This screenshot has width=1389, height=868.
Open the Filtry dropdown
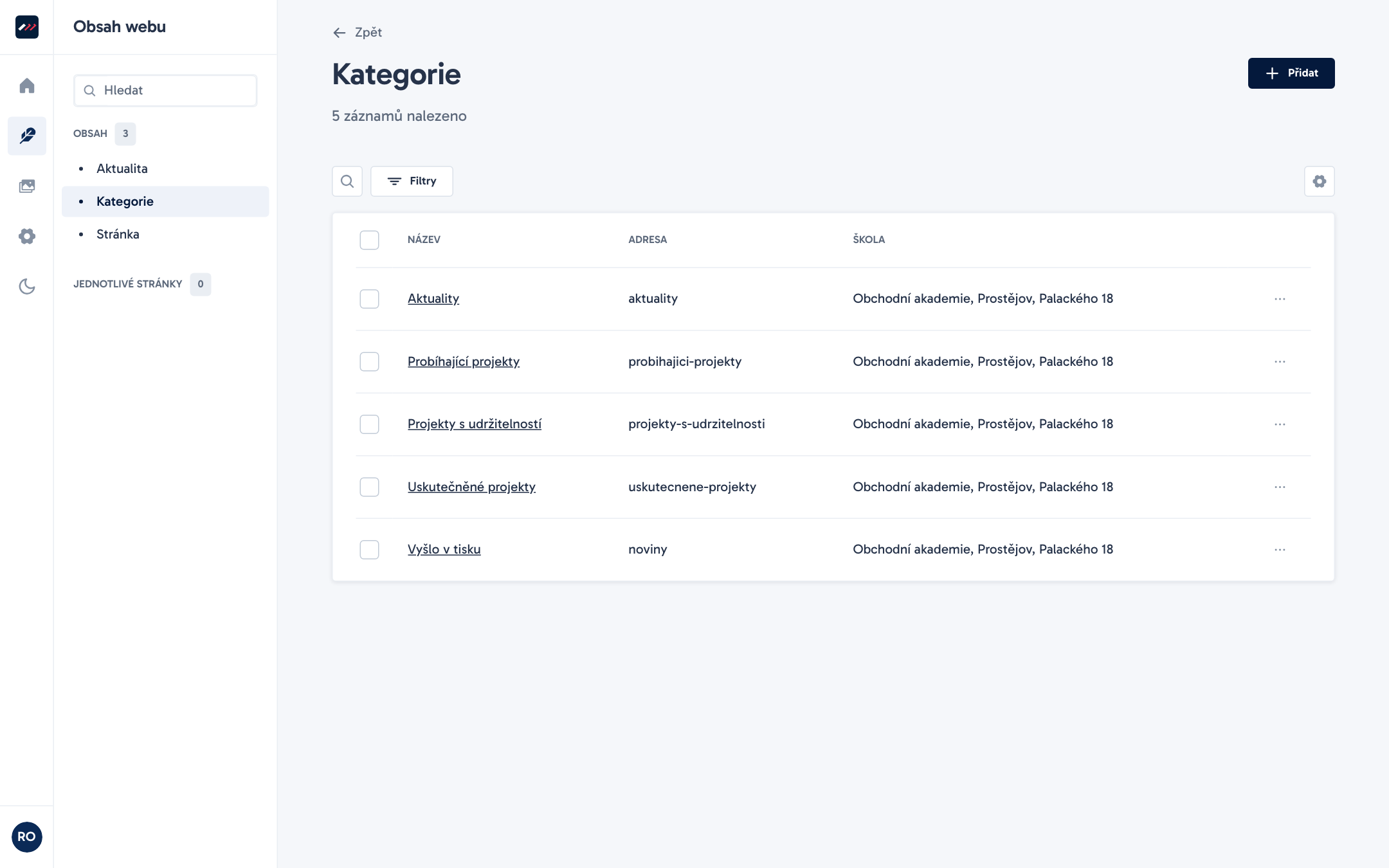point(412,181)
